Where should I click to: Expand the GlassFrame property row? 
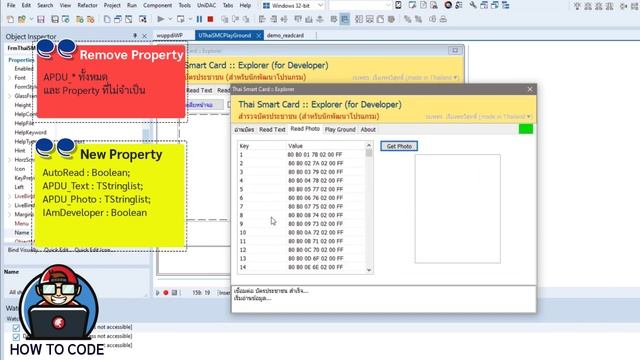tap(9, 96)
